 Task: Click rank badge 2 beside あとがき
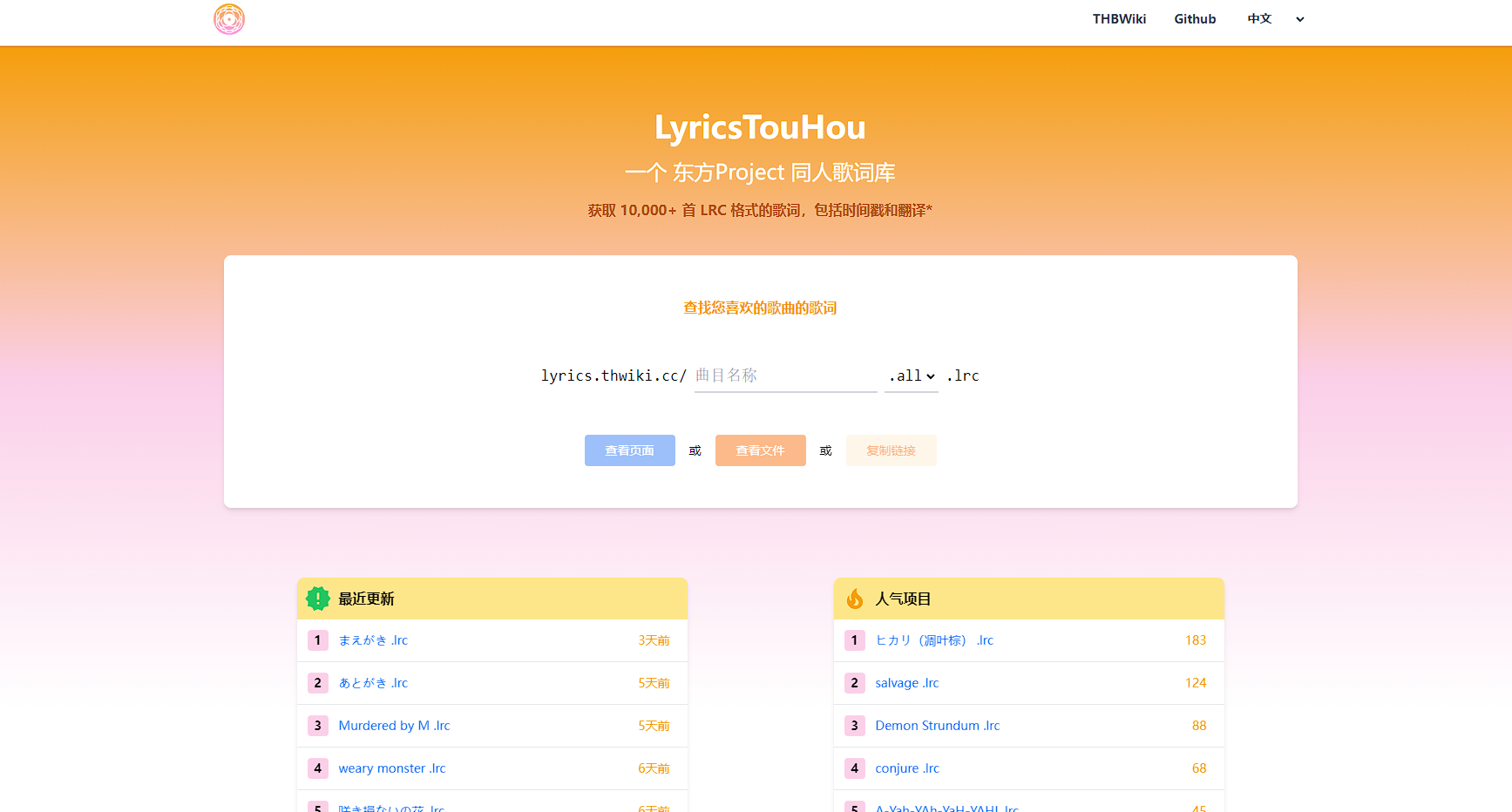[x=318, y=683]
